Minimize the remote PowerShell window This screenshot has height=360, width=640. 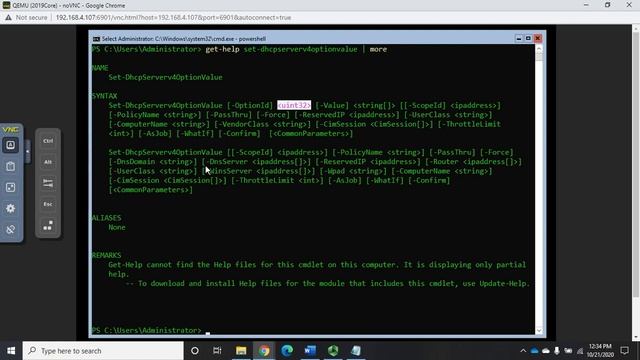(x=519, y=38)
